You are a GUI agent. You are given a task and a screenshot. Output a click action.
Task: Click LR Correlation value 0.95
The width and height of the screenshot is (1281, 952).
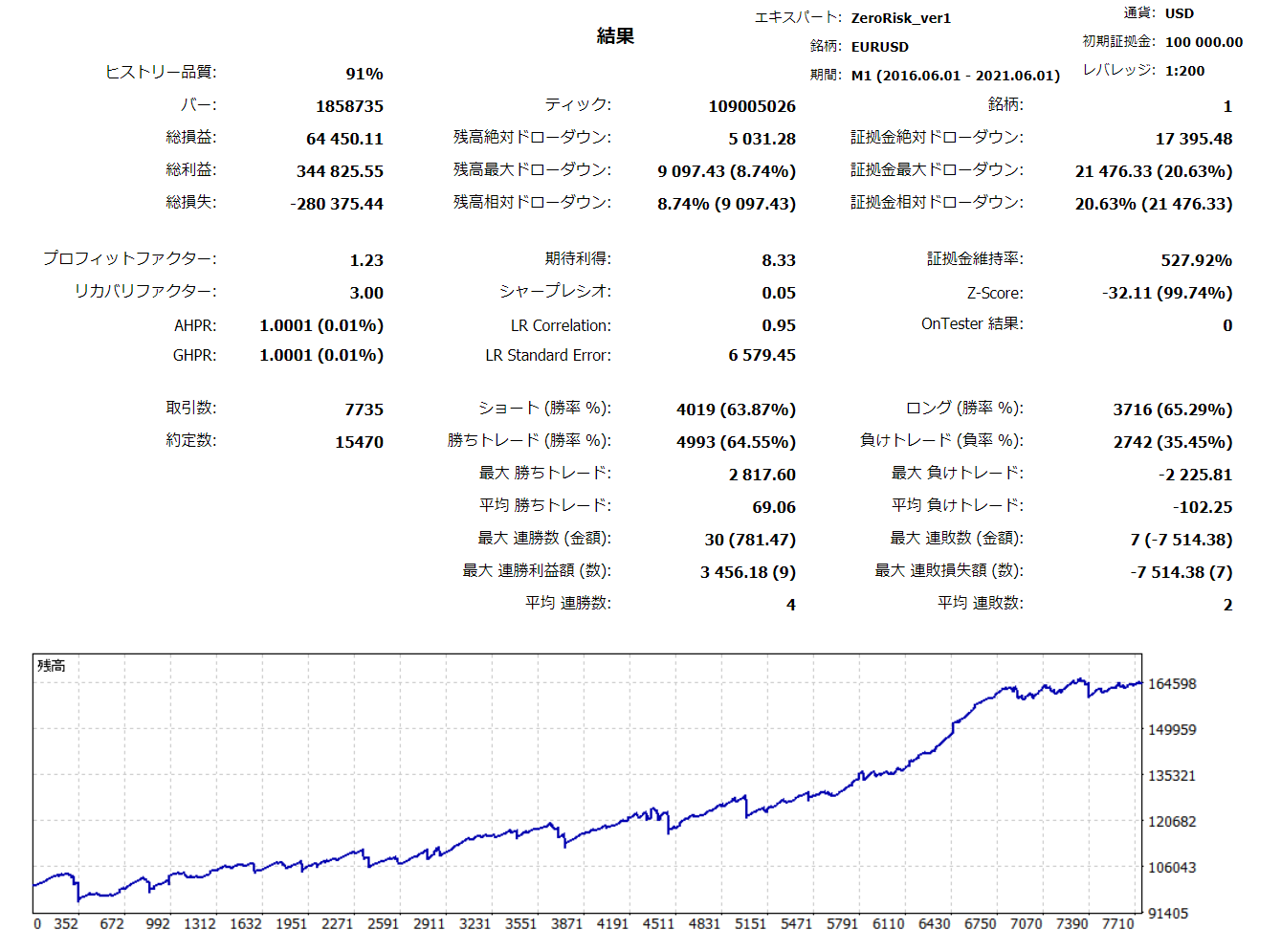coord(779,325)
